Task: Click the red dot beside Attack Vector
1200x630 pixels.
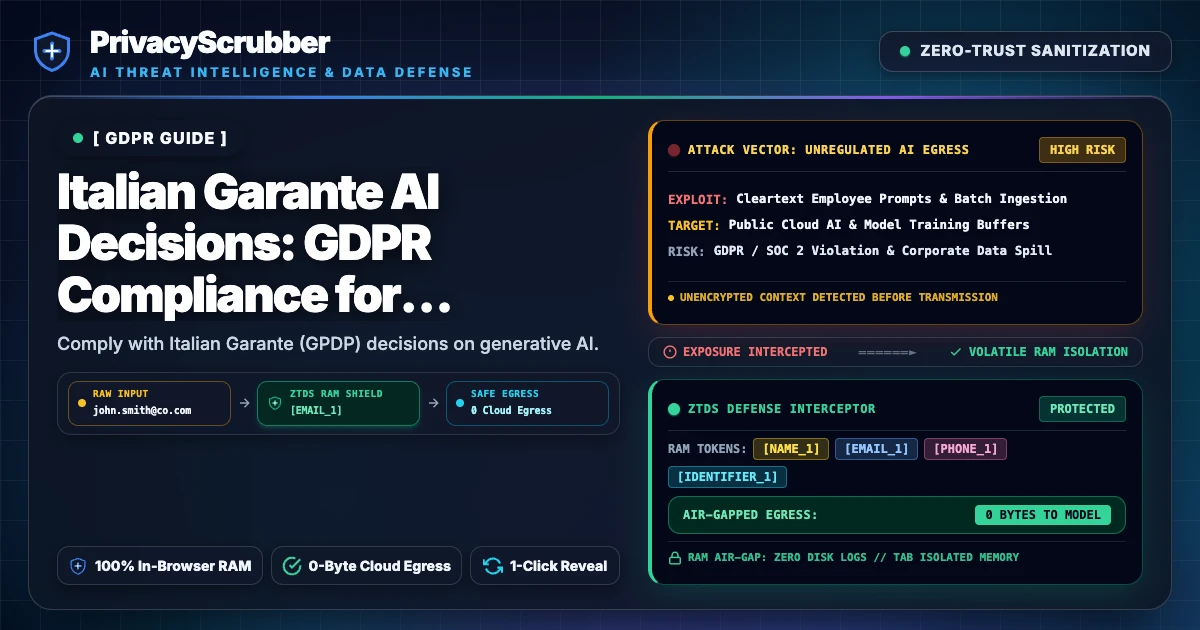Action: [x=674, y=150]
